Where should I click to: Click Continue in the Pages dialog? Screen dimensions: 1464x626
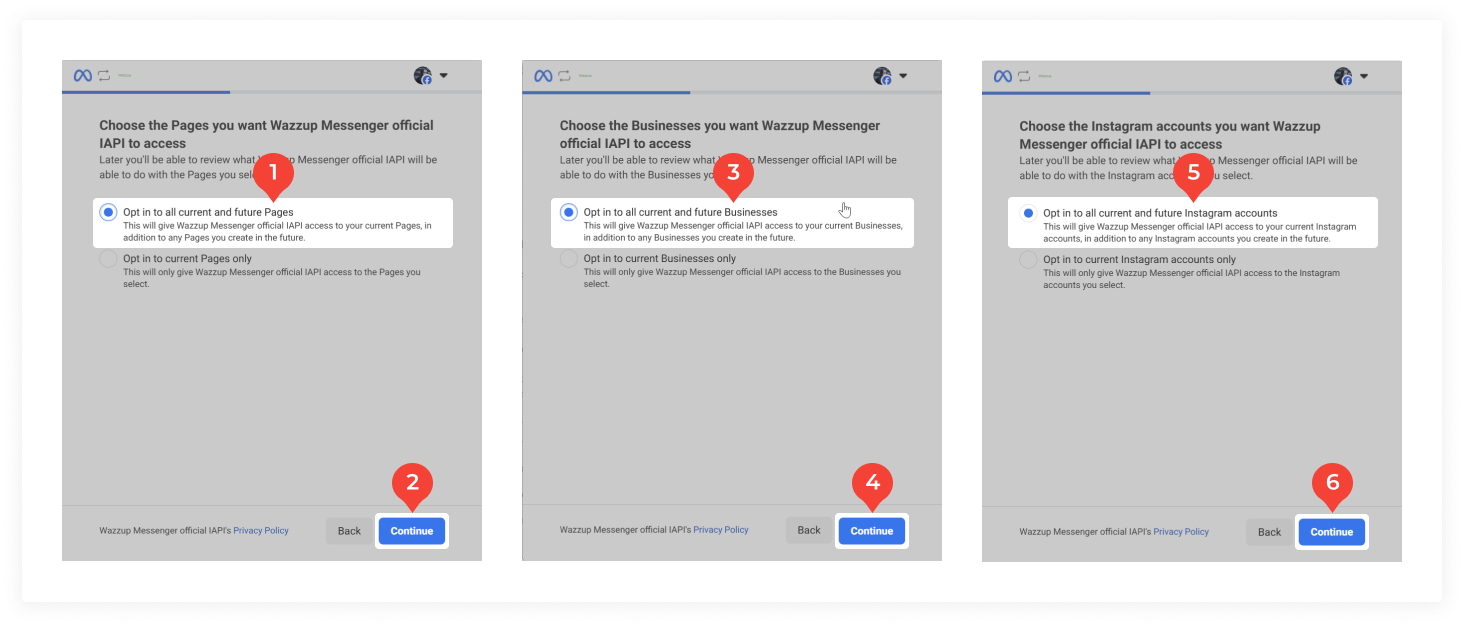(412, 531)
